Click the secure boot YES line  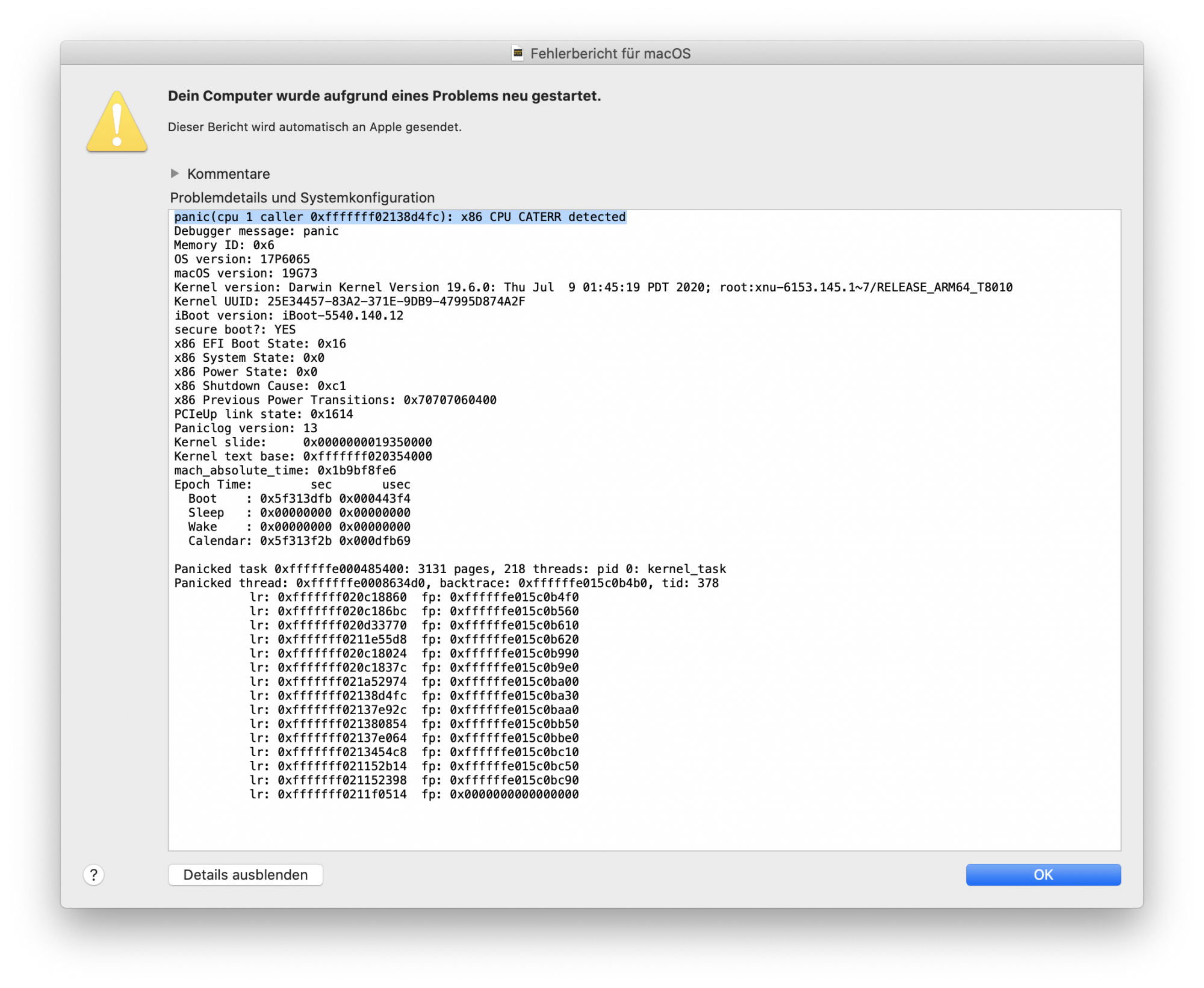[235, 329]
